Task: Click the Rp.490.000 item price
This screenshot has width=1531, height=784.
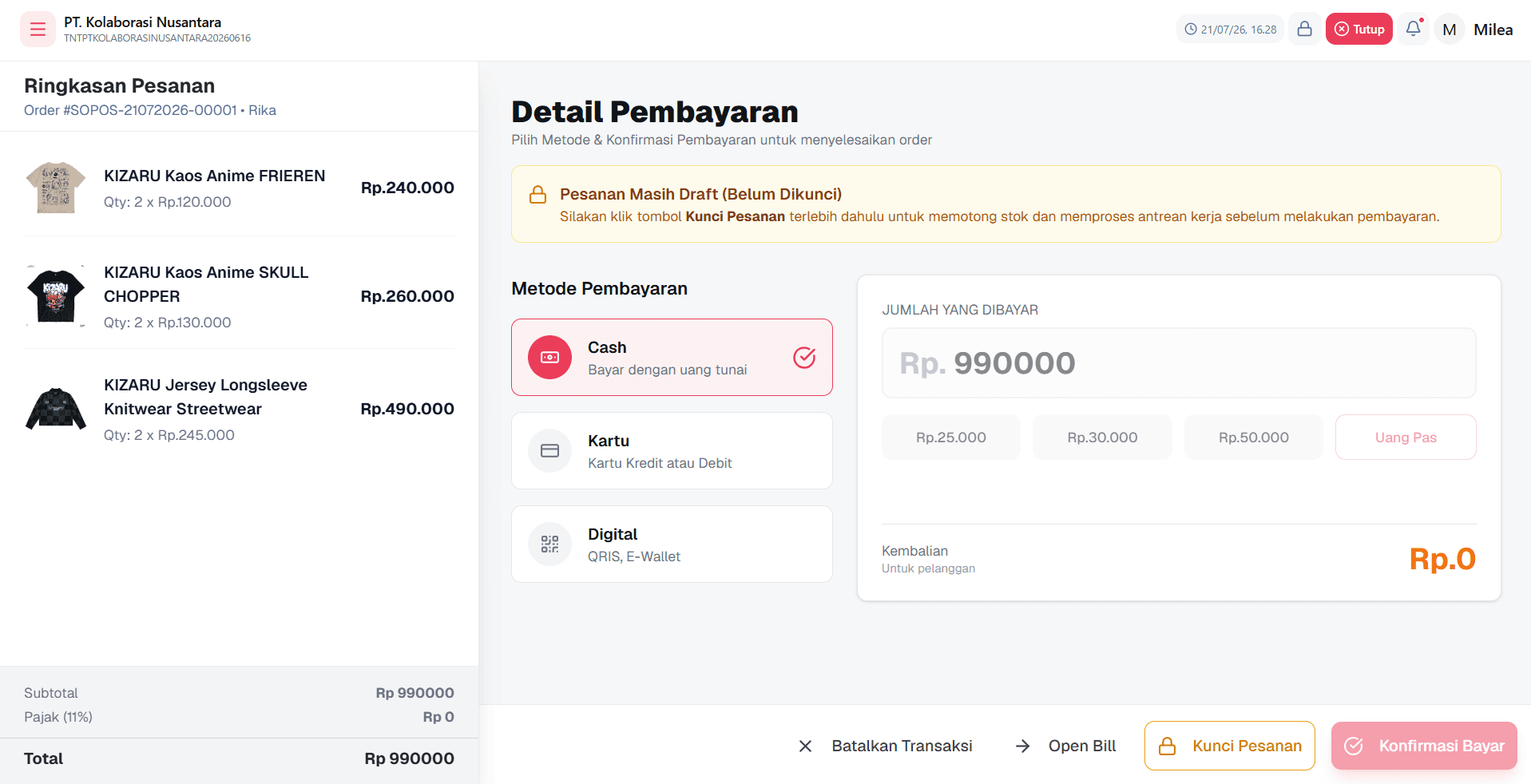Action: coord(407,409)
